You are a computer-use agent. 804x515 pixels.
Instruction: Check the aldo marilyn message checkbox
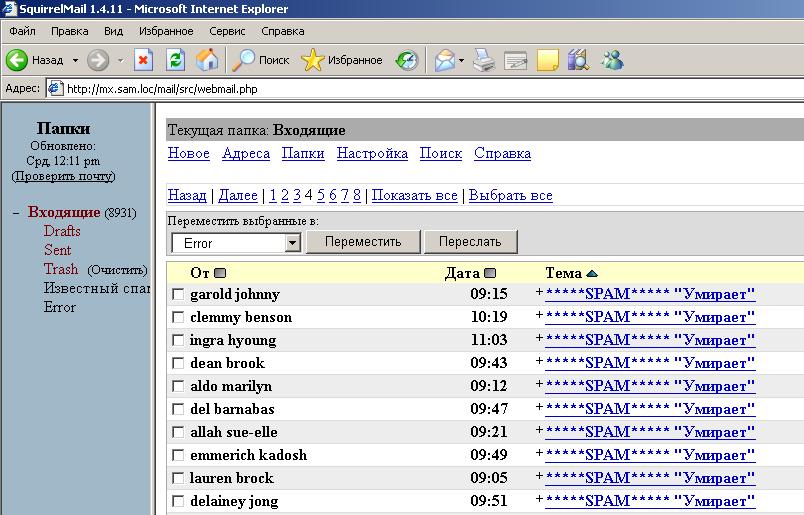[178, 386]
